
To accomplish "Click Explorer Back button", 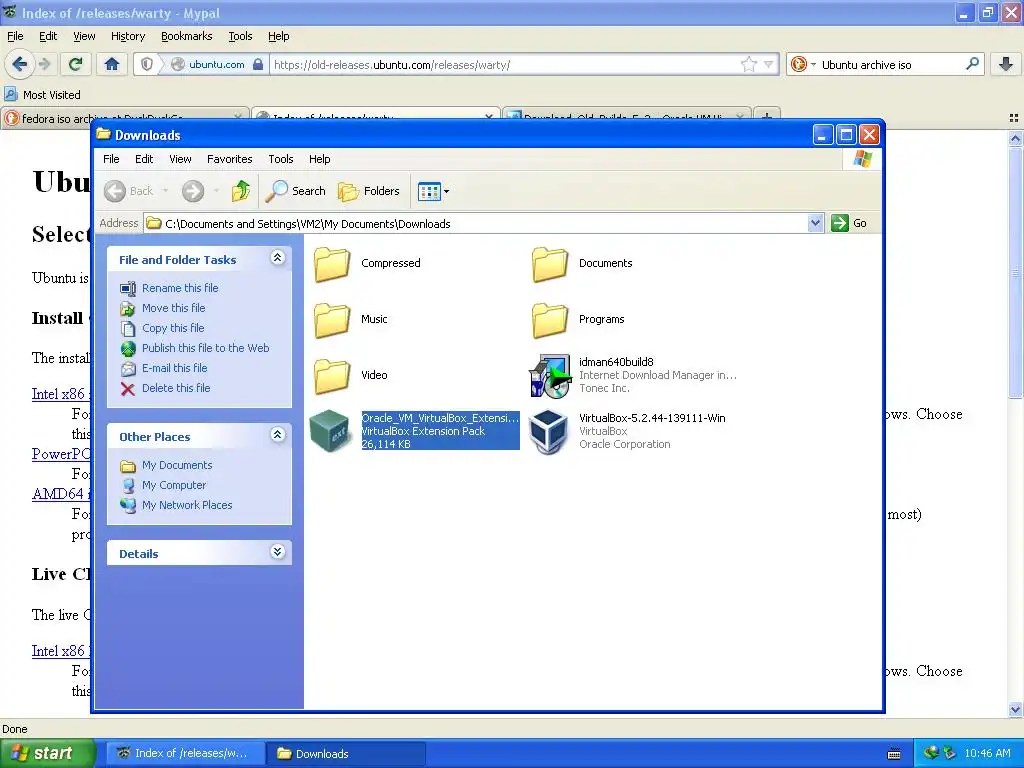I will (x=129, y=191).
